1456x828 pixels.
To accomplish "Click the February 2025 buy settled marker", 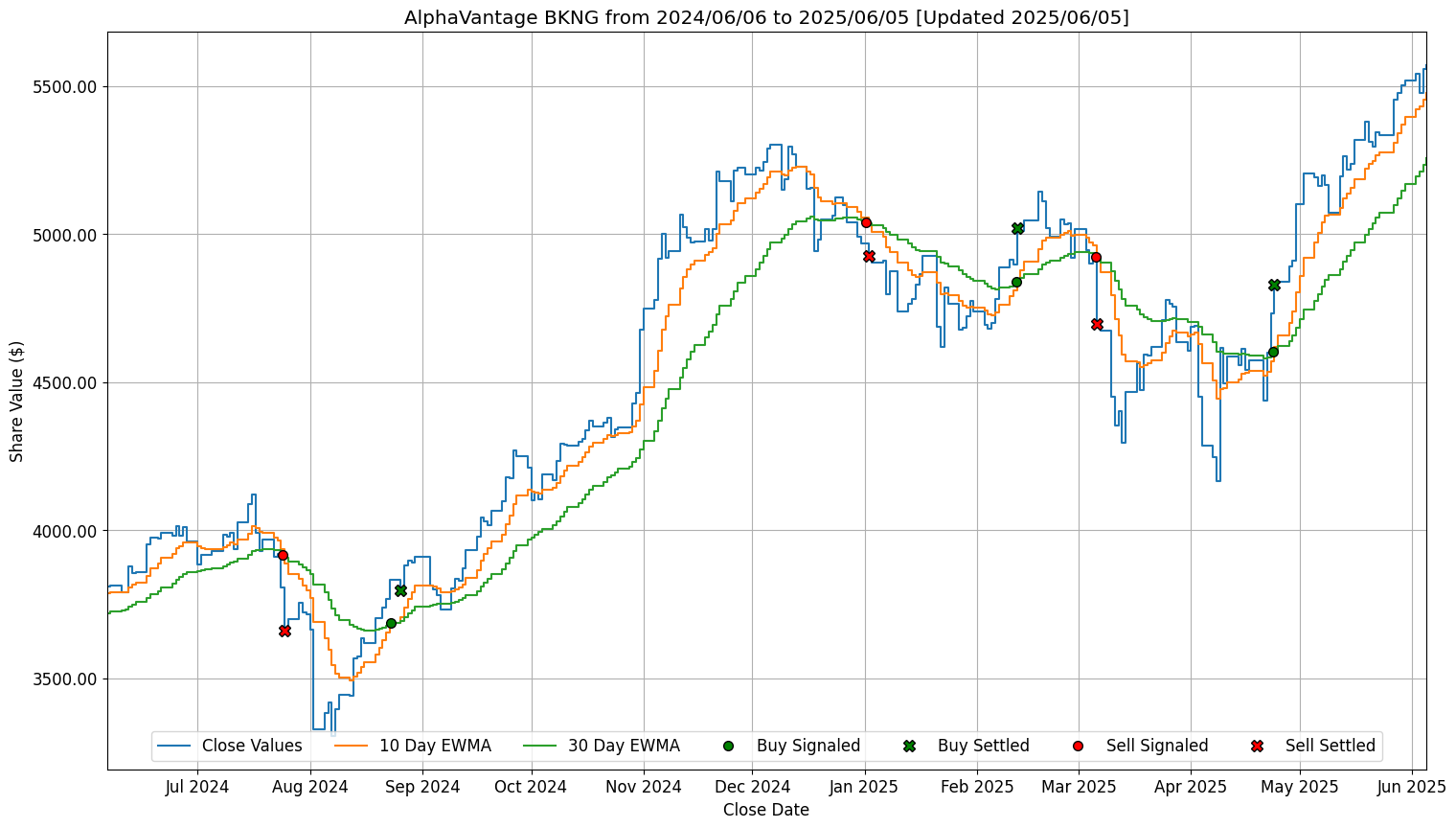I will click(1017, 228).
